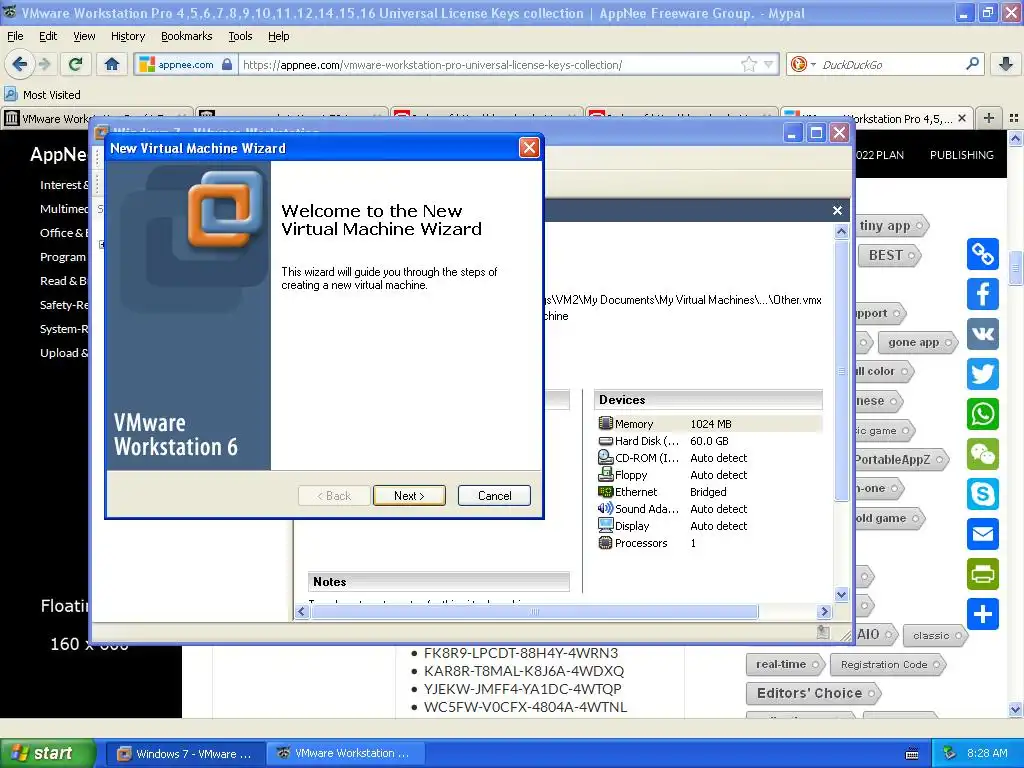Open the History menu
1024x768 pixels.
127,36
